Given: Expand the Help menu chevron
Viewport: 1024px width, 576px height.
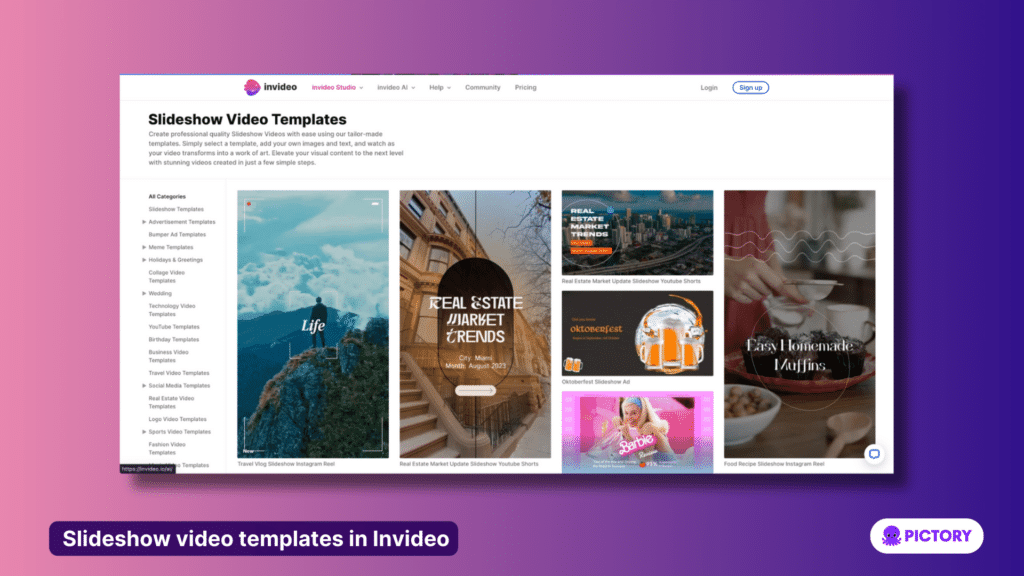Looking at the screenshot, I should click(x=449, y=87).
